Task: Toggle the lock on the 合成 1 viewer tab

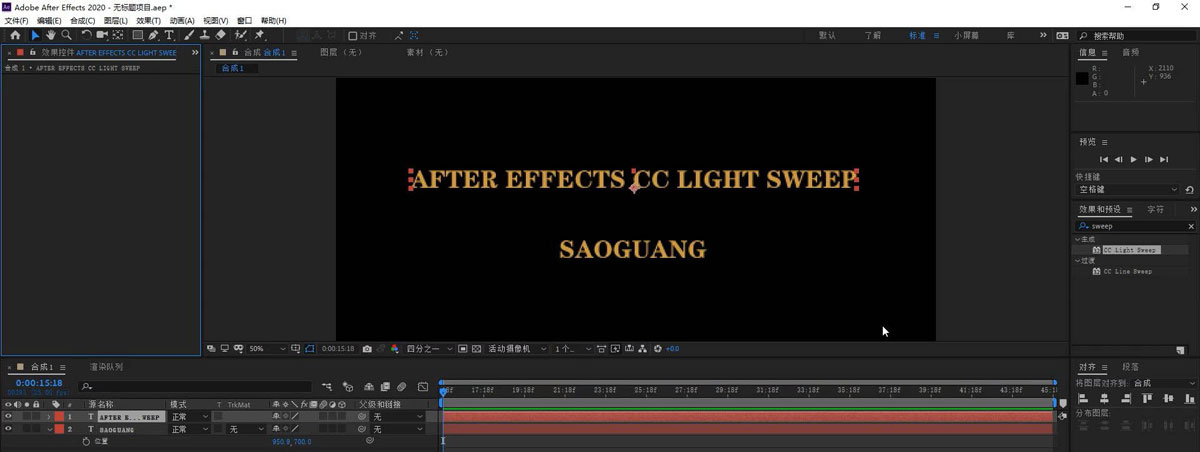Action: [x=236, y=52]
